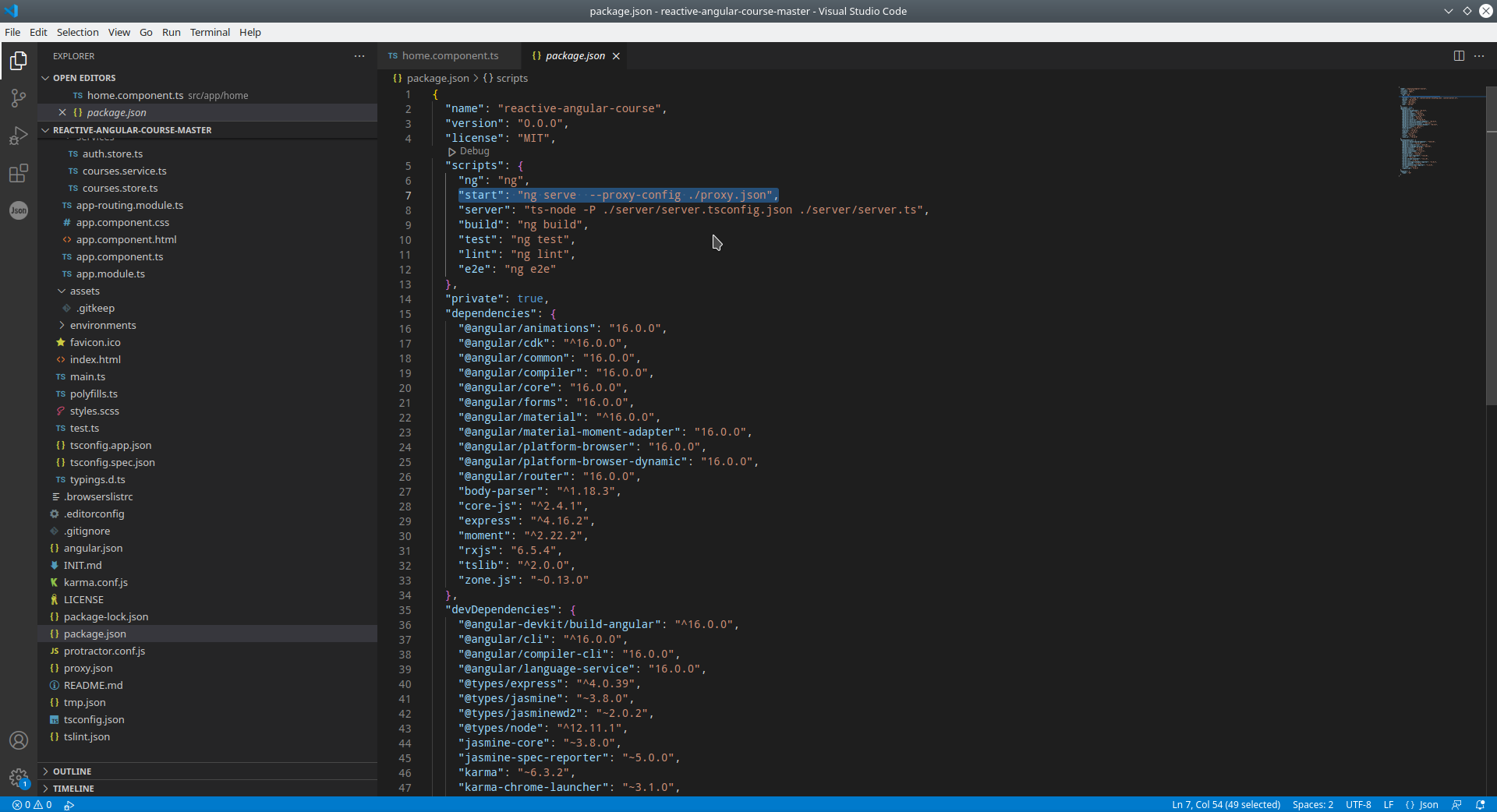Click the package.json breadcrumb
The image size is (1497, 812).
click(431, 79)
